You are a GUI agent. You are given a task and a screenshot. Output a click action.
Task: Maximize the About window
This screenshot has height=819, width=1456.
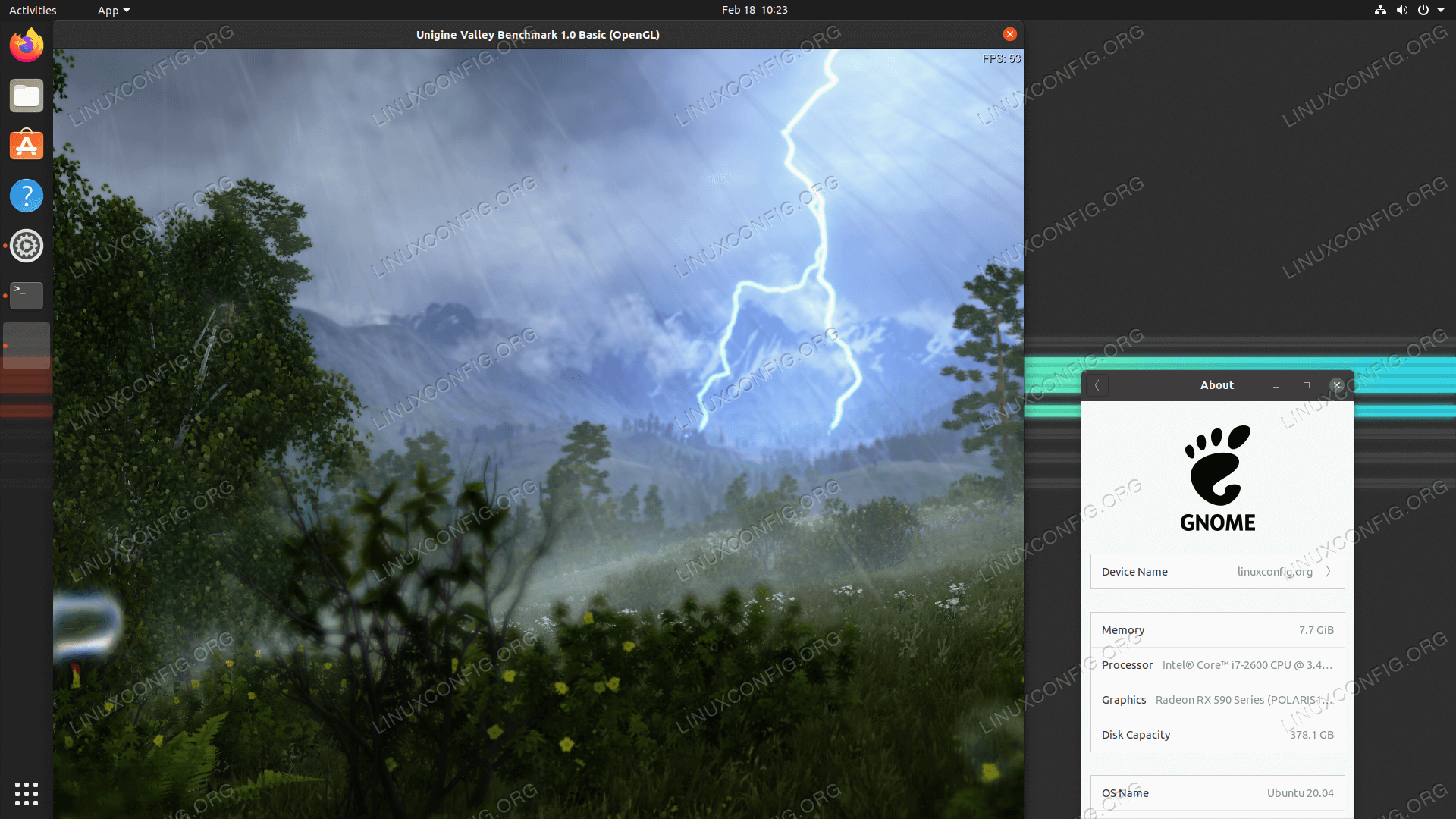click(x=1307, y=385)
